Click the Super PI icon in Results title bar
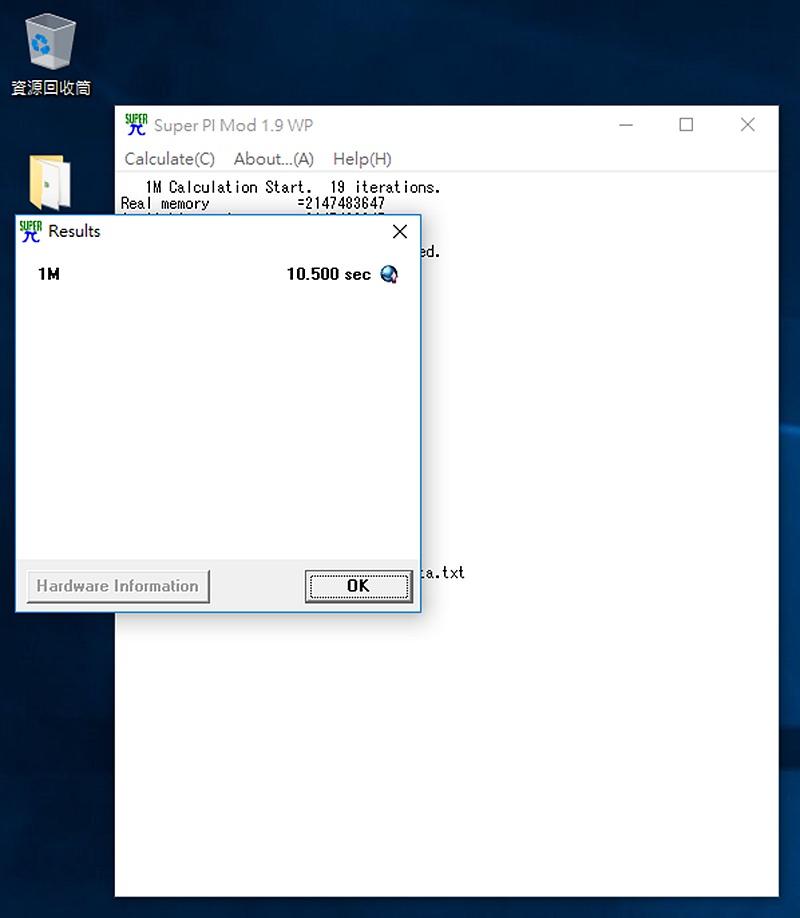800x918 pixels. (30, 231)
